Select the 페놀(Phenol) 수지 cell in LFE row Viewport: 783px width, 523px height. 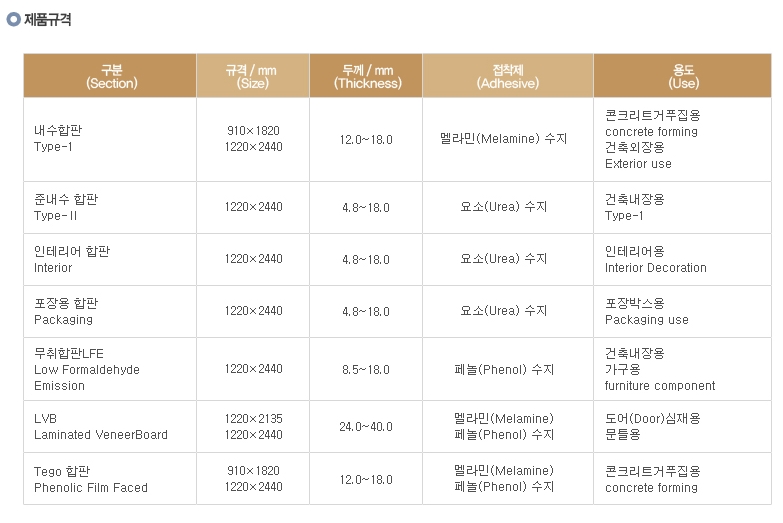click(508, 369)
